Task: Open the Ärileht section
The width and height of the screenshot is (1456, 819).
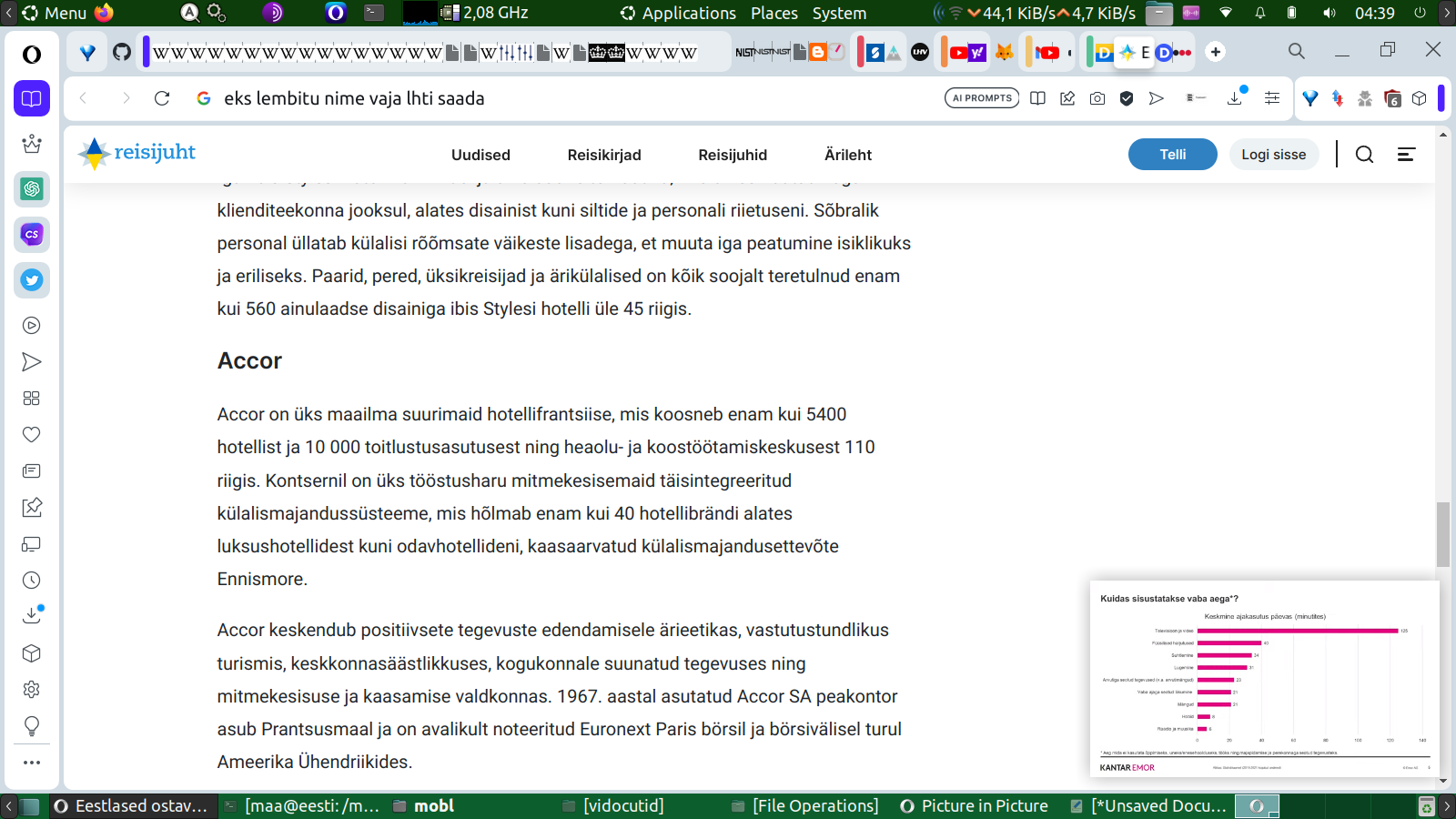Action: (848, 155)
